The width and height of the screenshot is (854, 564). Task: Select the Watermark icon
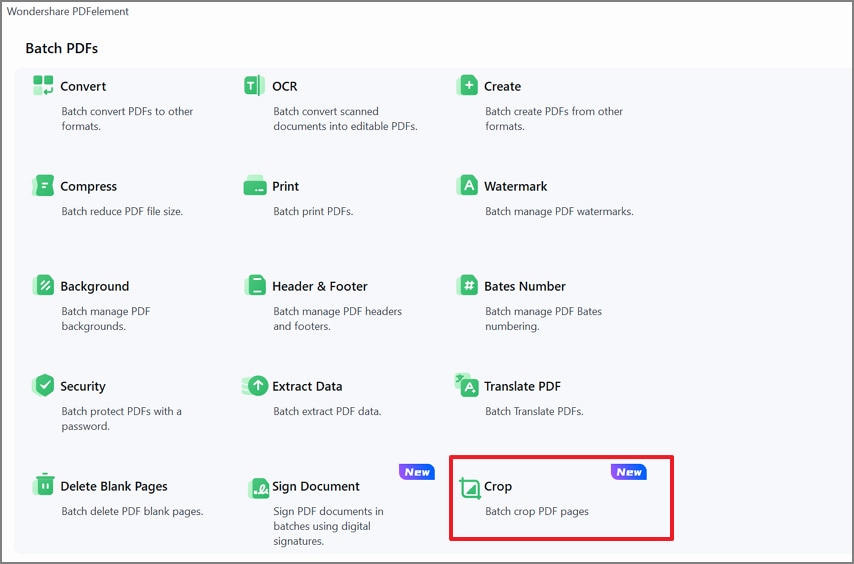tap(467, 186)
